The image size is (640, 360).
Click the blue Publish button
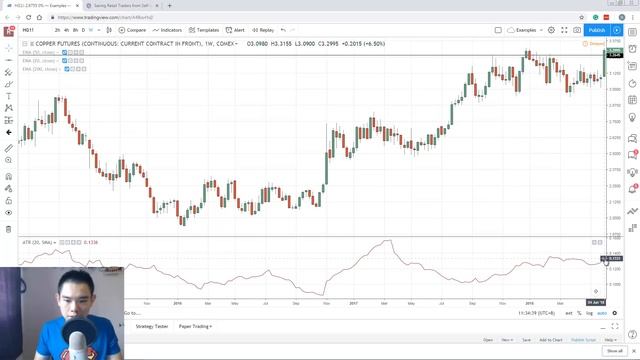click(597, 30)
